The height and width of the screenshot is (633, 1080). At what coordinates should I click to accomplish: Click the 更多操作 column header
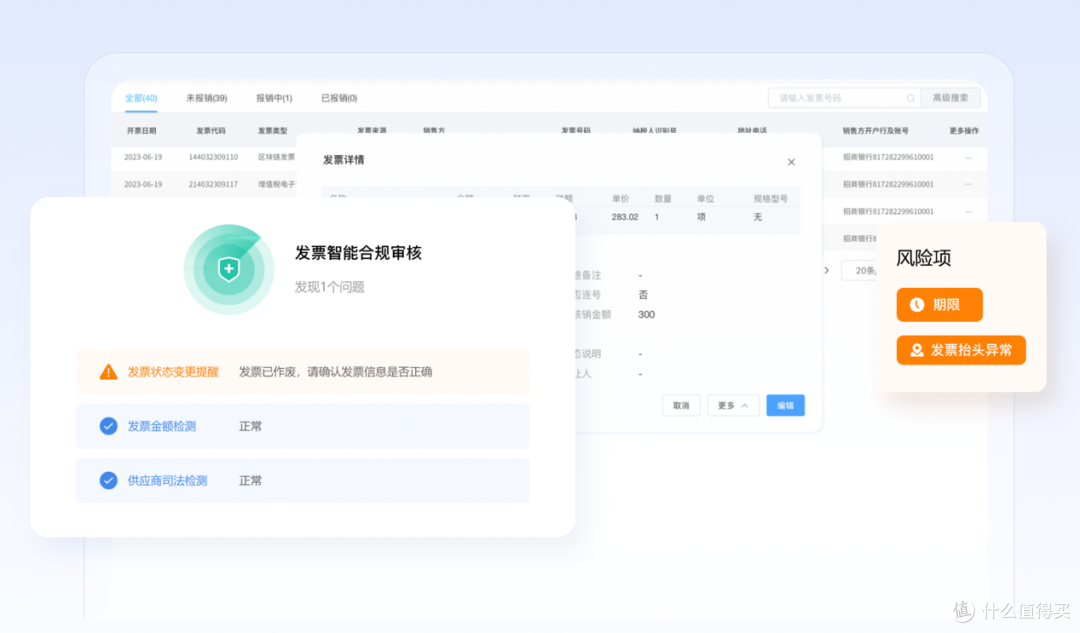[x=964, y=130]
